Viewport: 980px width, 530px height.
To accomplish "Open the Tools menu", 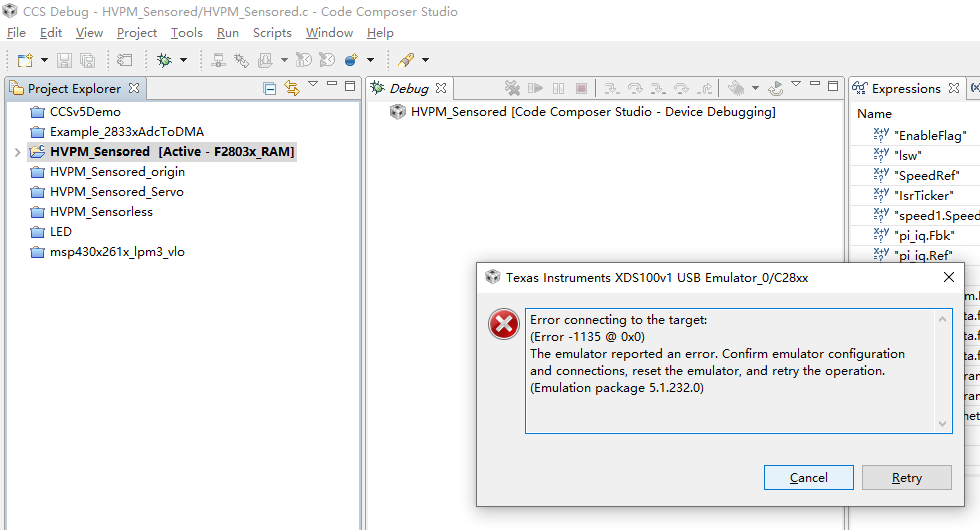I will pyautogui.click(x=187, y=32).
